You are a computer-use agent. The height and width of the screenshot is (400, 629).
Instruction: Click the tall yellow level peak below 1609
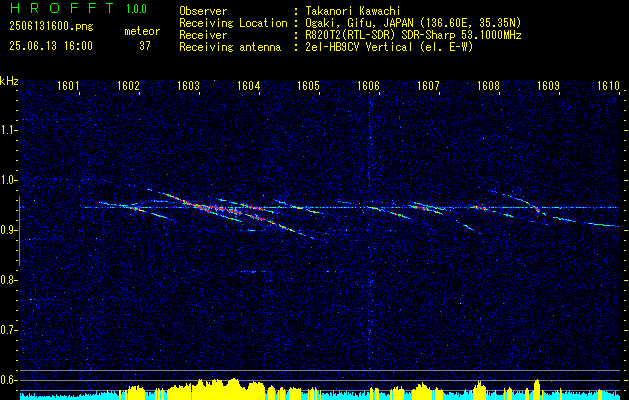click(537, 389)
